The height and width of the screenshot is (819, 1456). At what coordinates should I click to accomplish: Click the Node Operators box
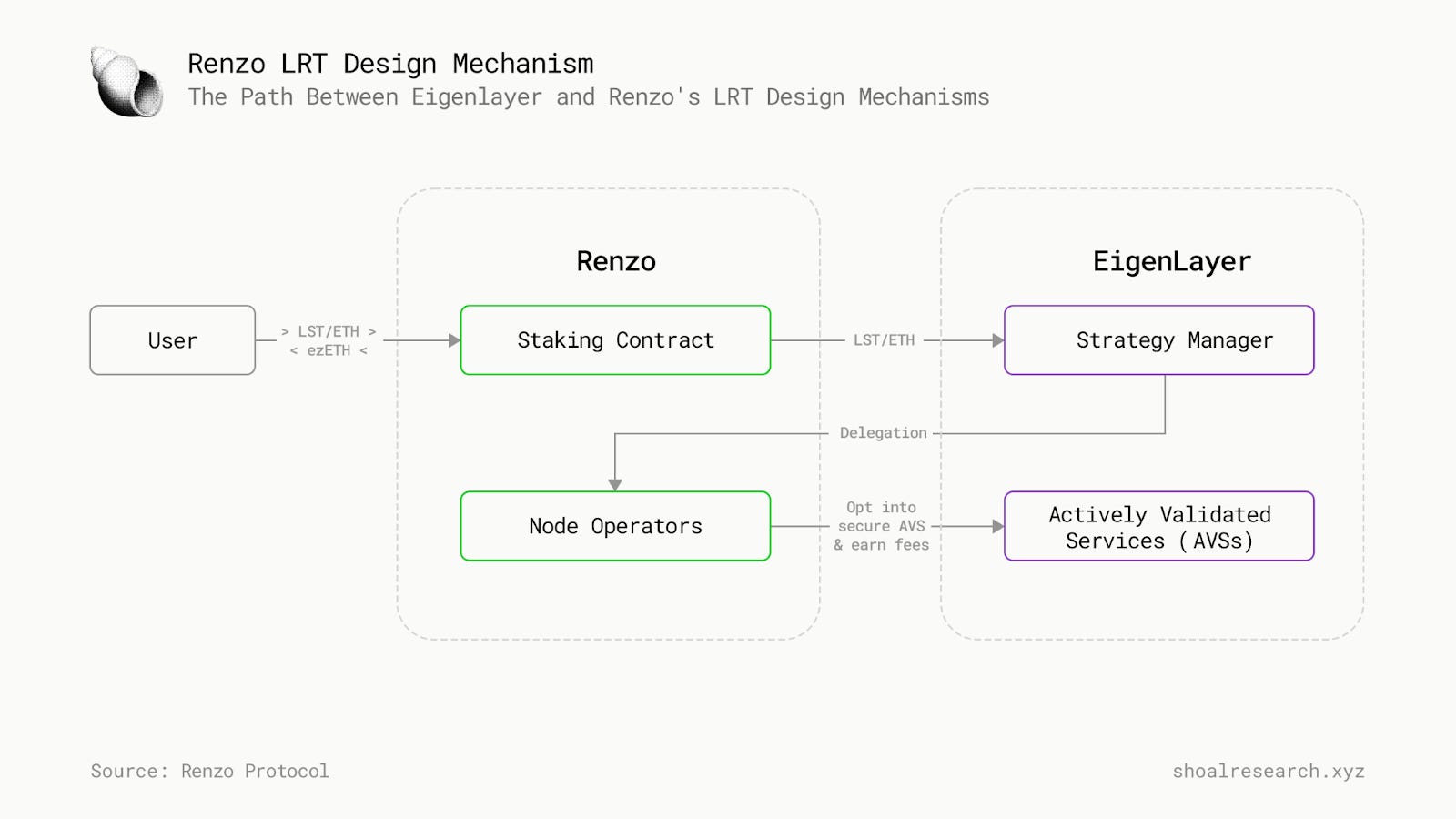tap(615, 526)
